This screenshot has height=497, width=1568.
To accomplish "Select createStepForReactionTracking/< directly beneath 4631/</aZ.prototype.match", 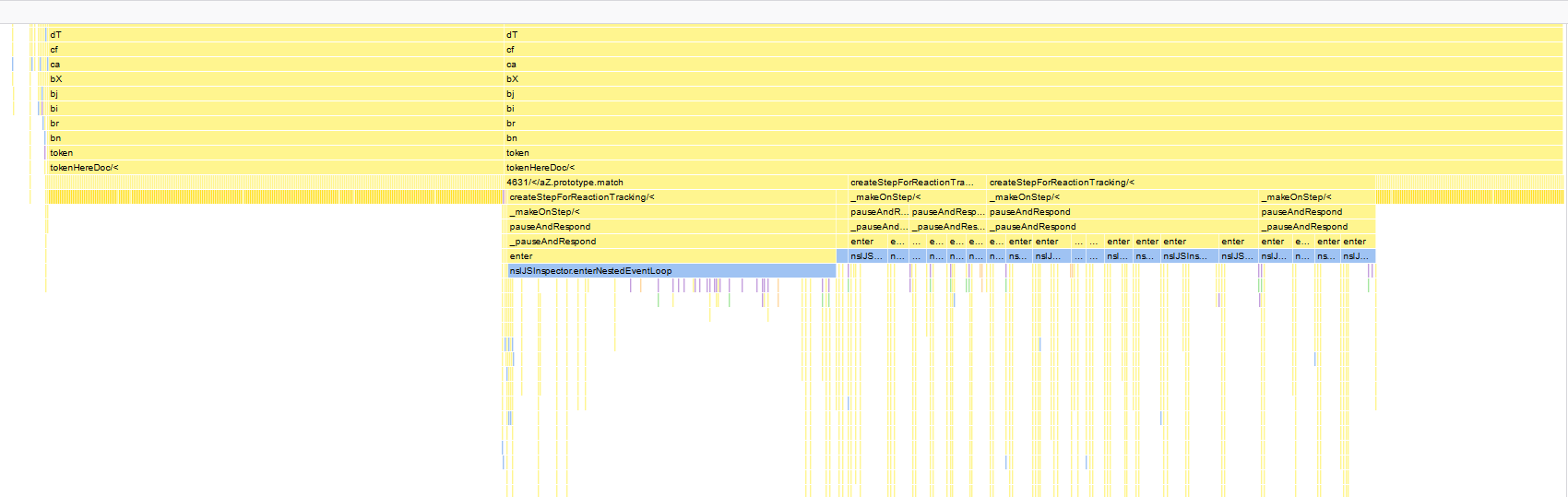I will tap(671, 197).
